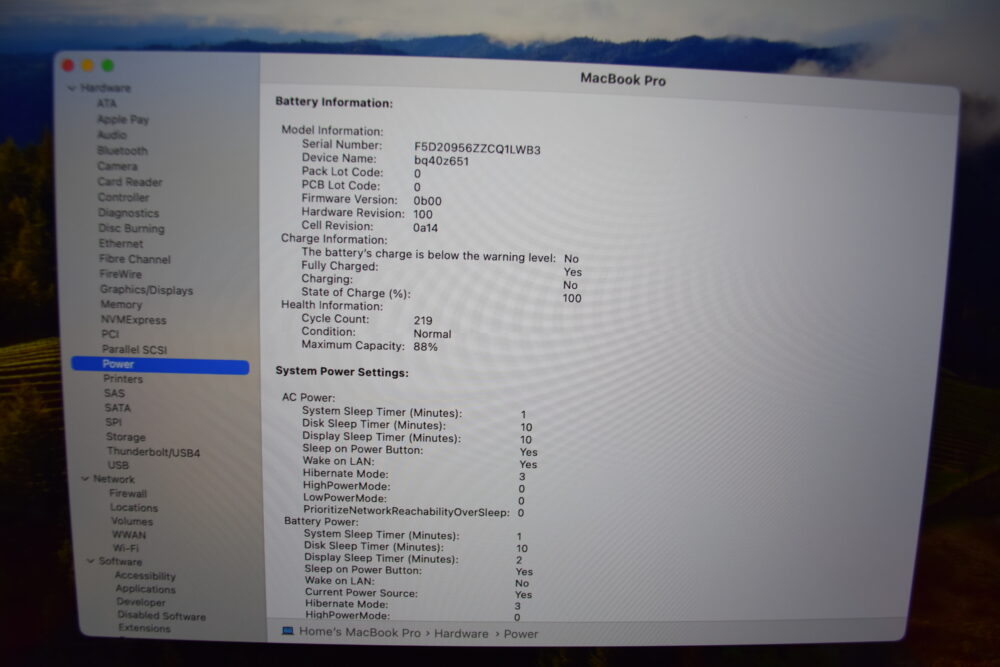Select Accessibility under Software

pos(145,576)
